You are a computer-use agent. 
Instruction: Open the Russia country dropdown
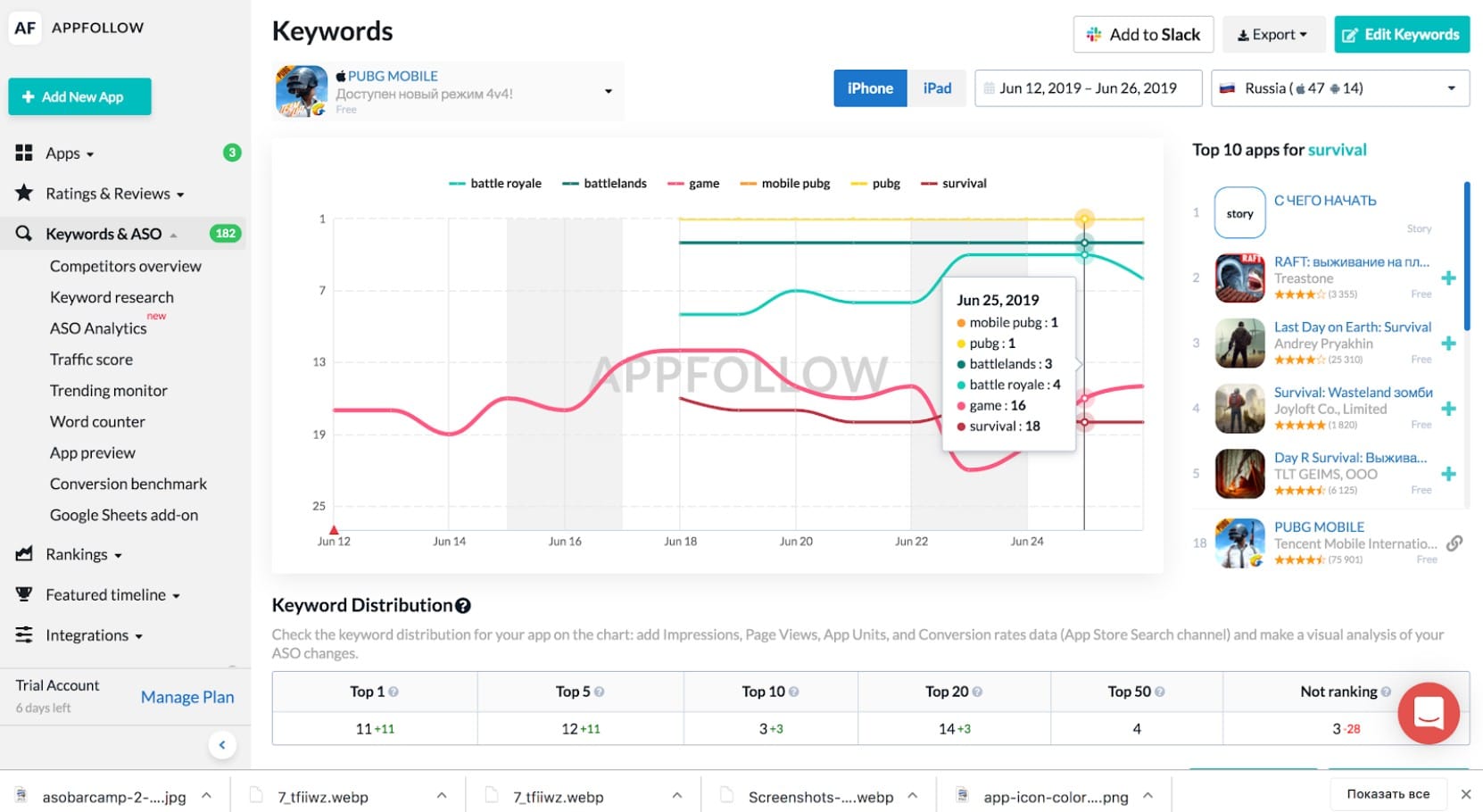coord(1451,87)
